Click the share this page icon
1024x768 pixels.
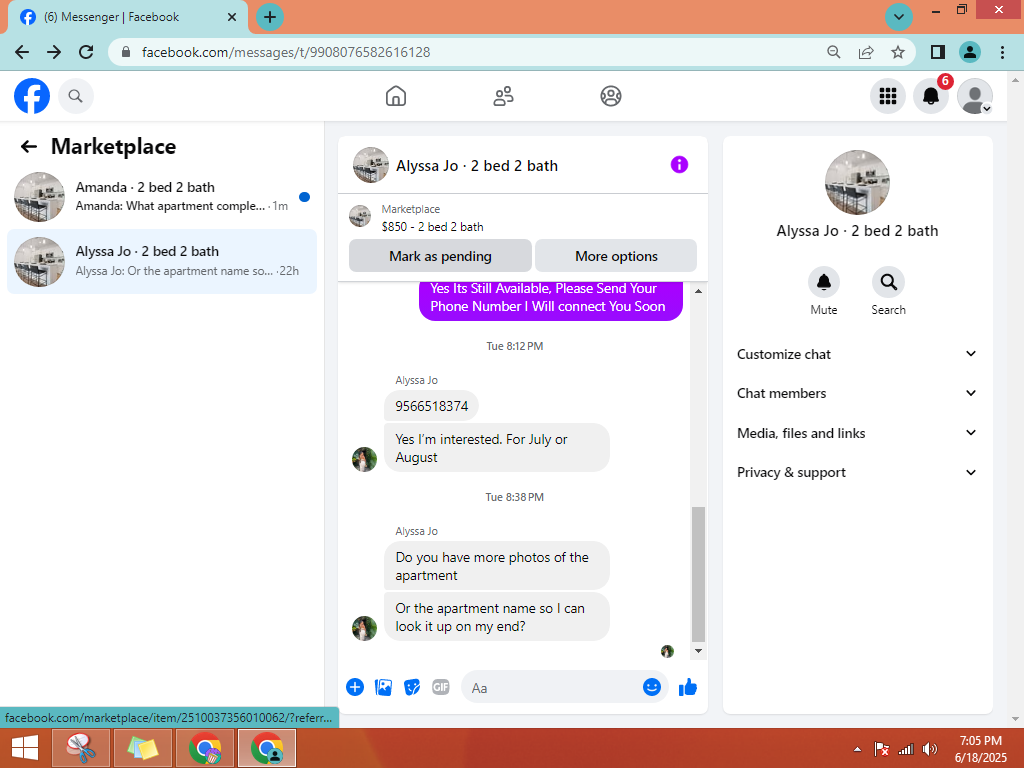point(866,52)
